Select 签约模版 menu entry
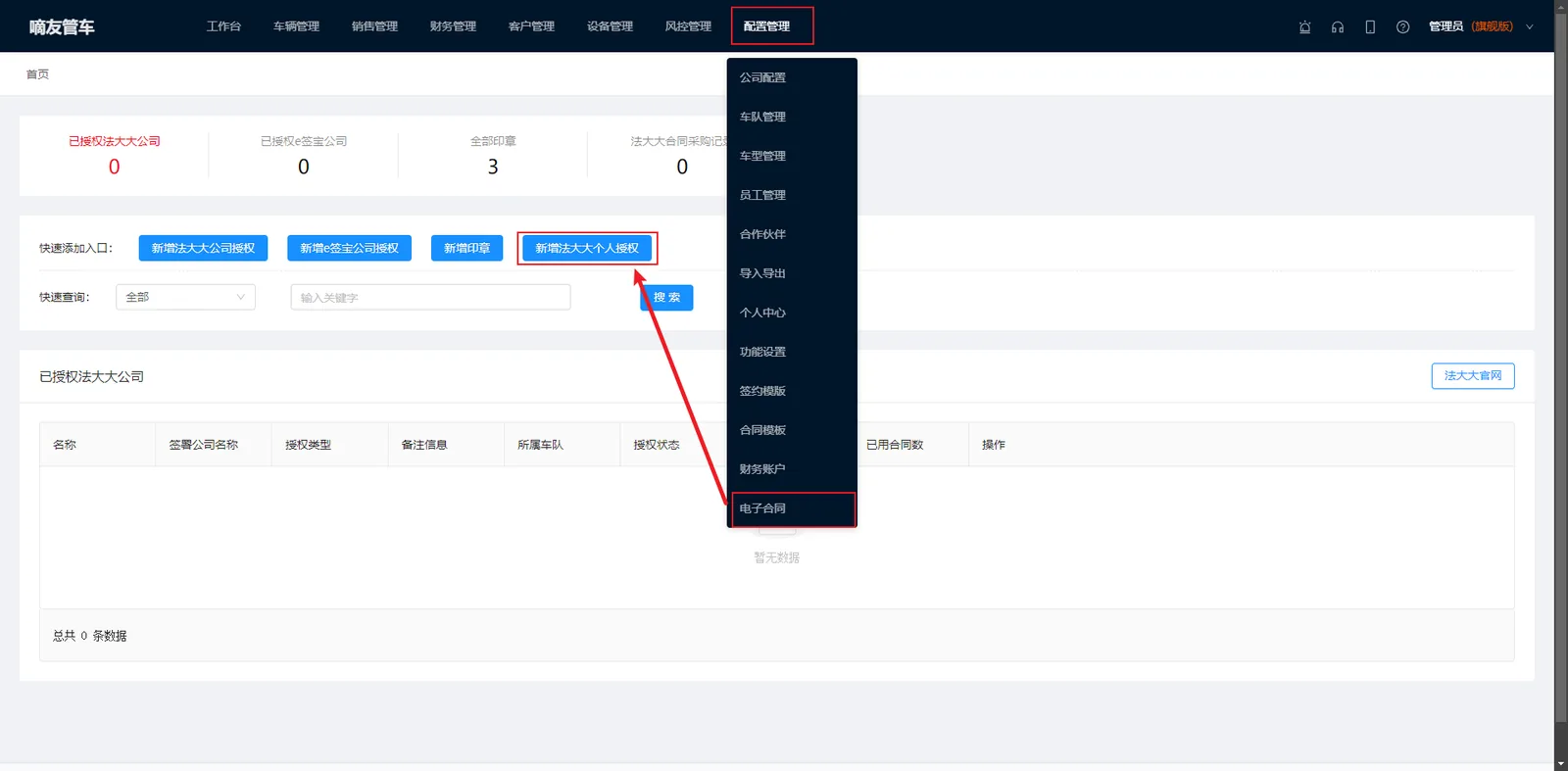The height and width of the screenshot is (771, 1568). 792,391
